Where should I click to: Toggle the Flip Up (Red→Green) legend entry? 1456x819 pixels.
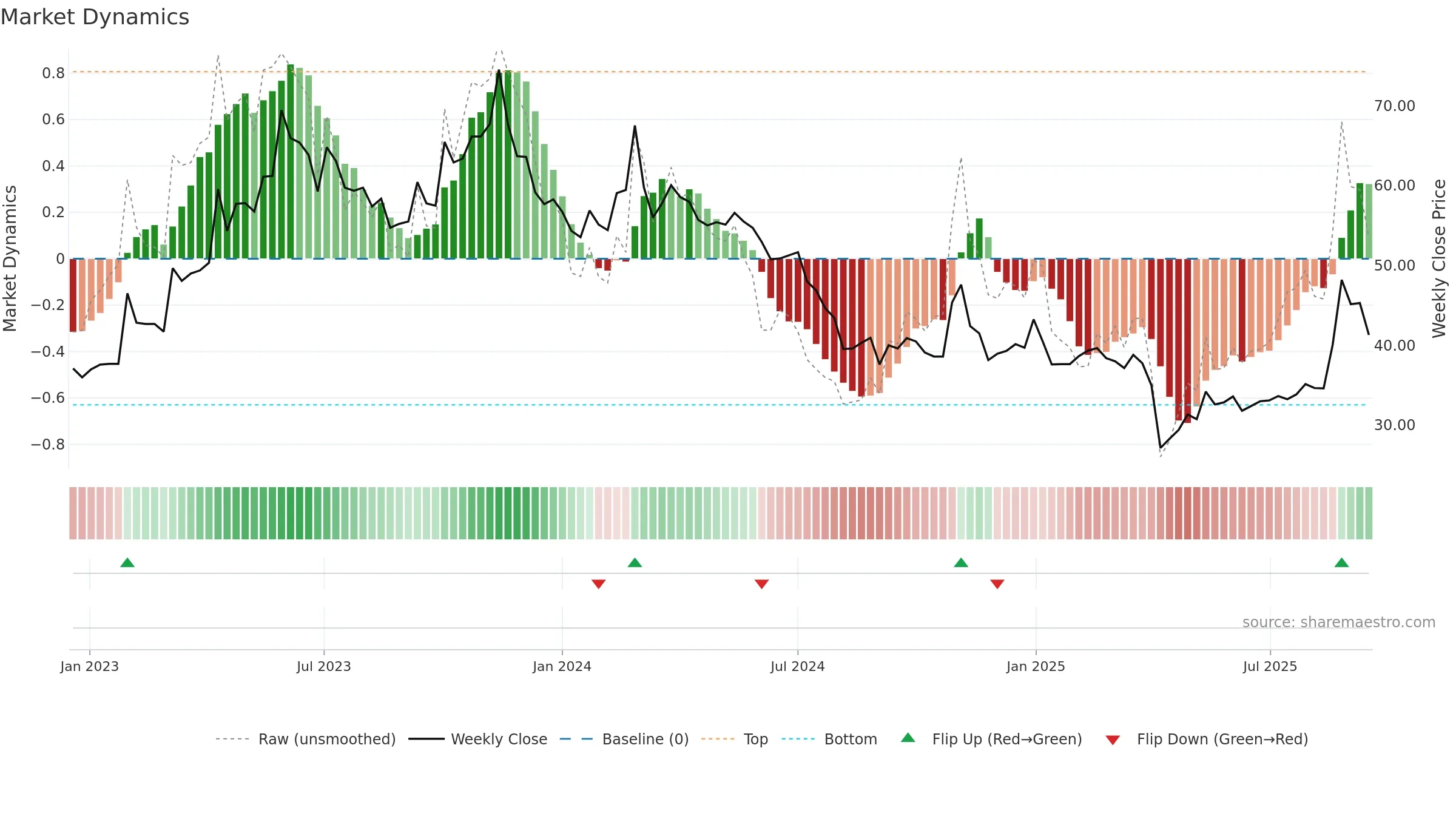[x=991, y=739]
